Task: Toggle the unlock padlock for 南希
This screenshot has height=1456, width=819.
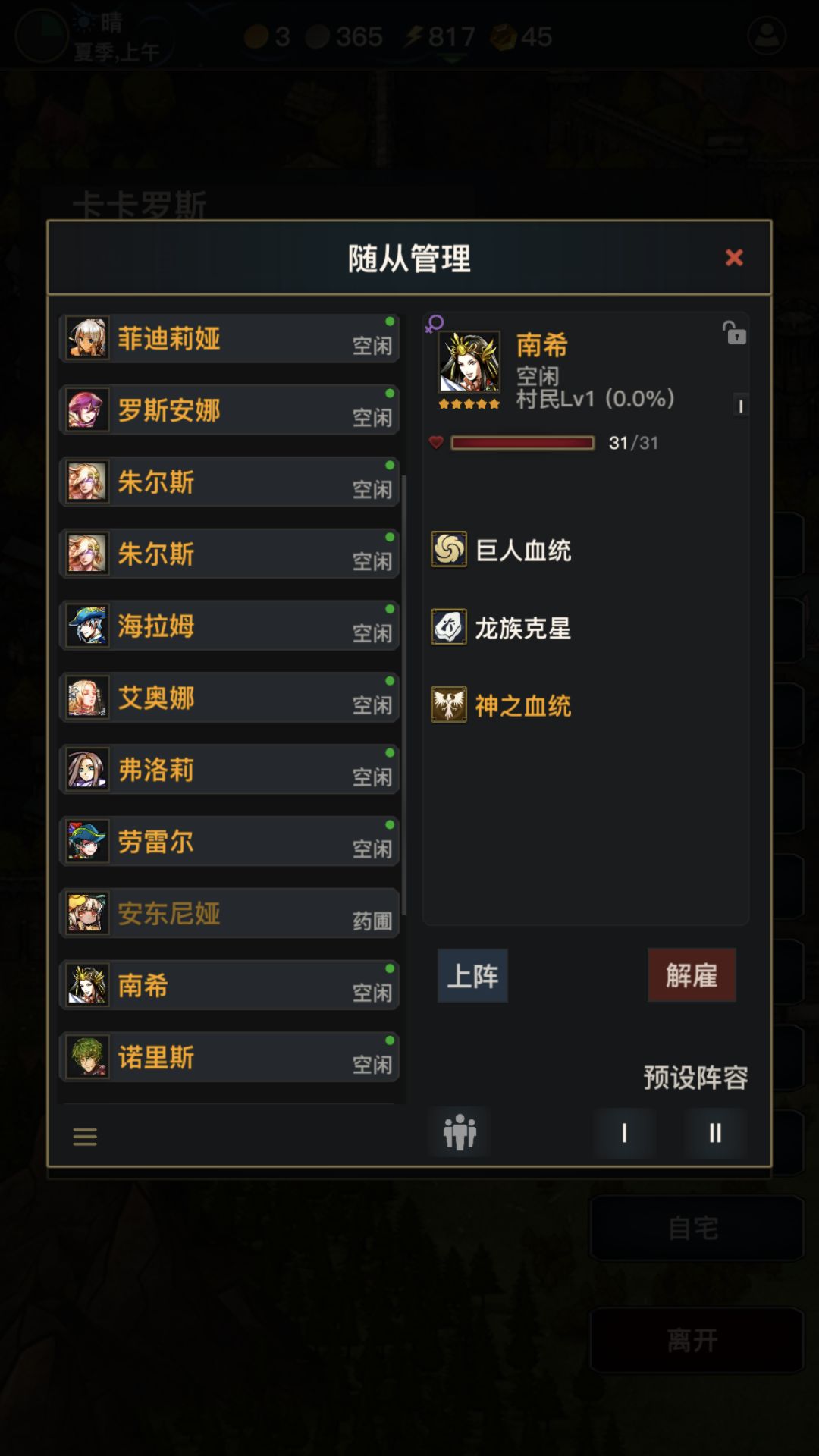Action: click(733, 332)
